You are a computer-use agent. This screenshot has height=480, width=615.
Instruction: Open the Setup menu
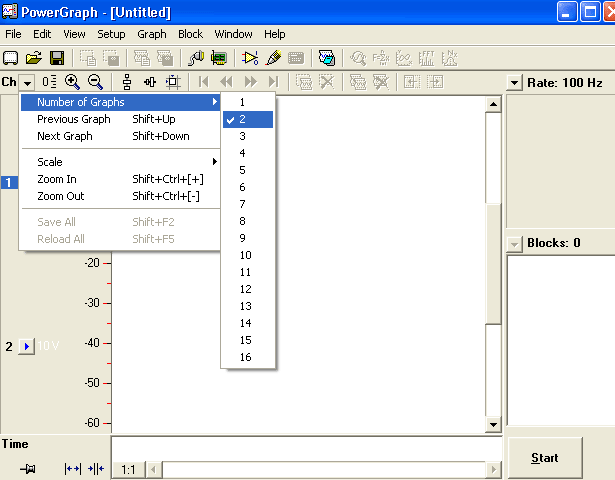tap(111, 34)
